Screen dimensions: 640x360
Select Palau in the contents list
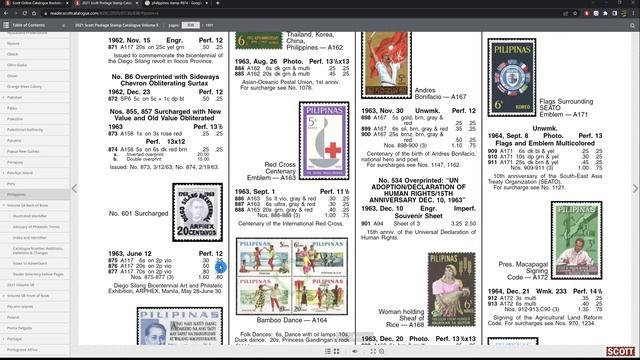click(12, 108)
